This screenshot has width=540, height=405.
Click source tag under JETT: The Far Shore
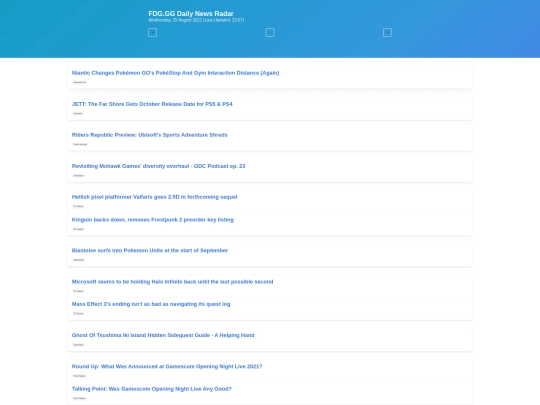tap(78, 113)
